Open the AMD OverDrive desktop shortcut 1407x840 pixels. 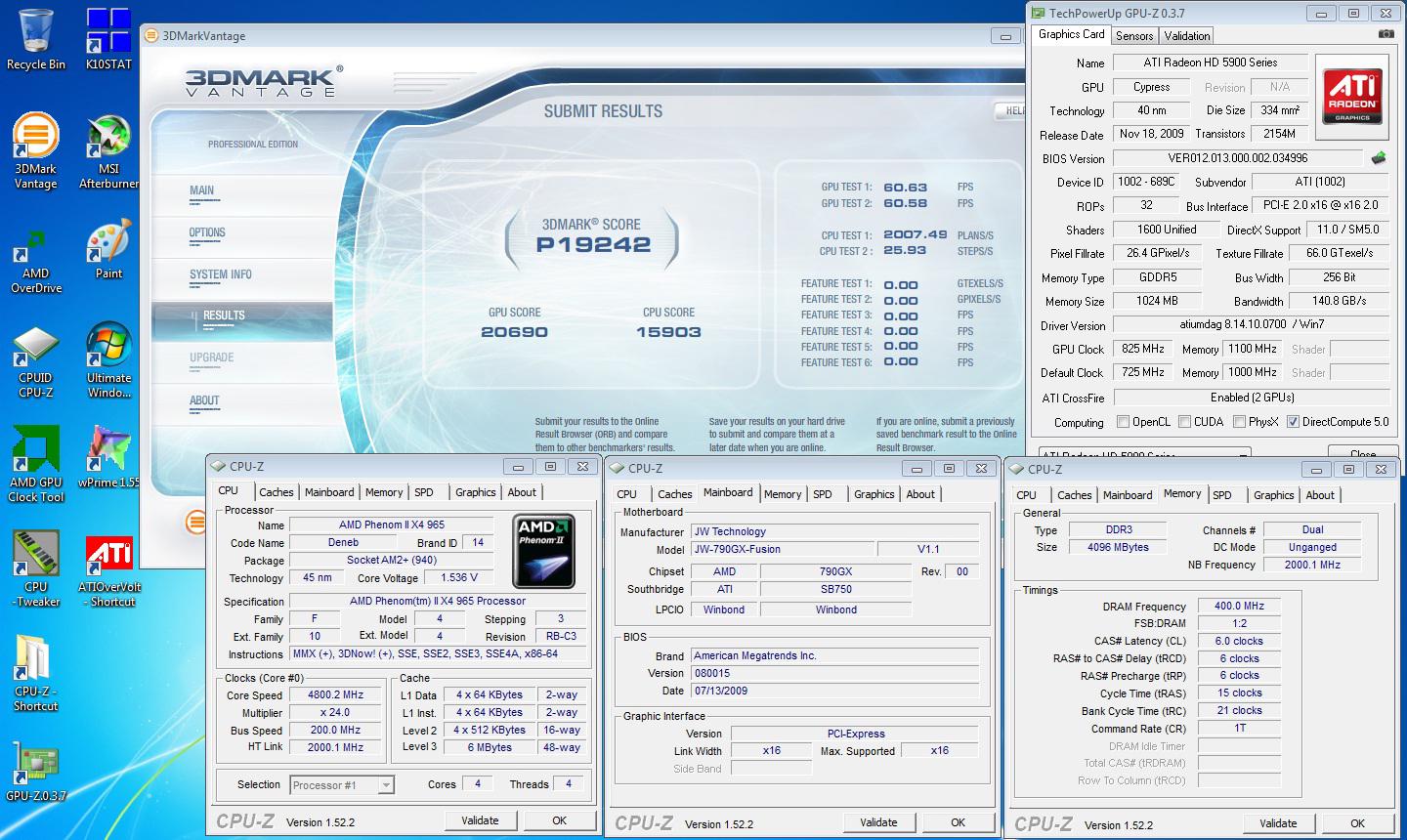(x=36, y=261)
